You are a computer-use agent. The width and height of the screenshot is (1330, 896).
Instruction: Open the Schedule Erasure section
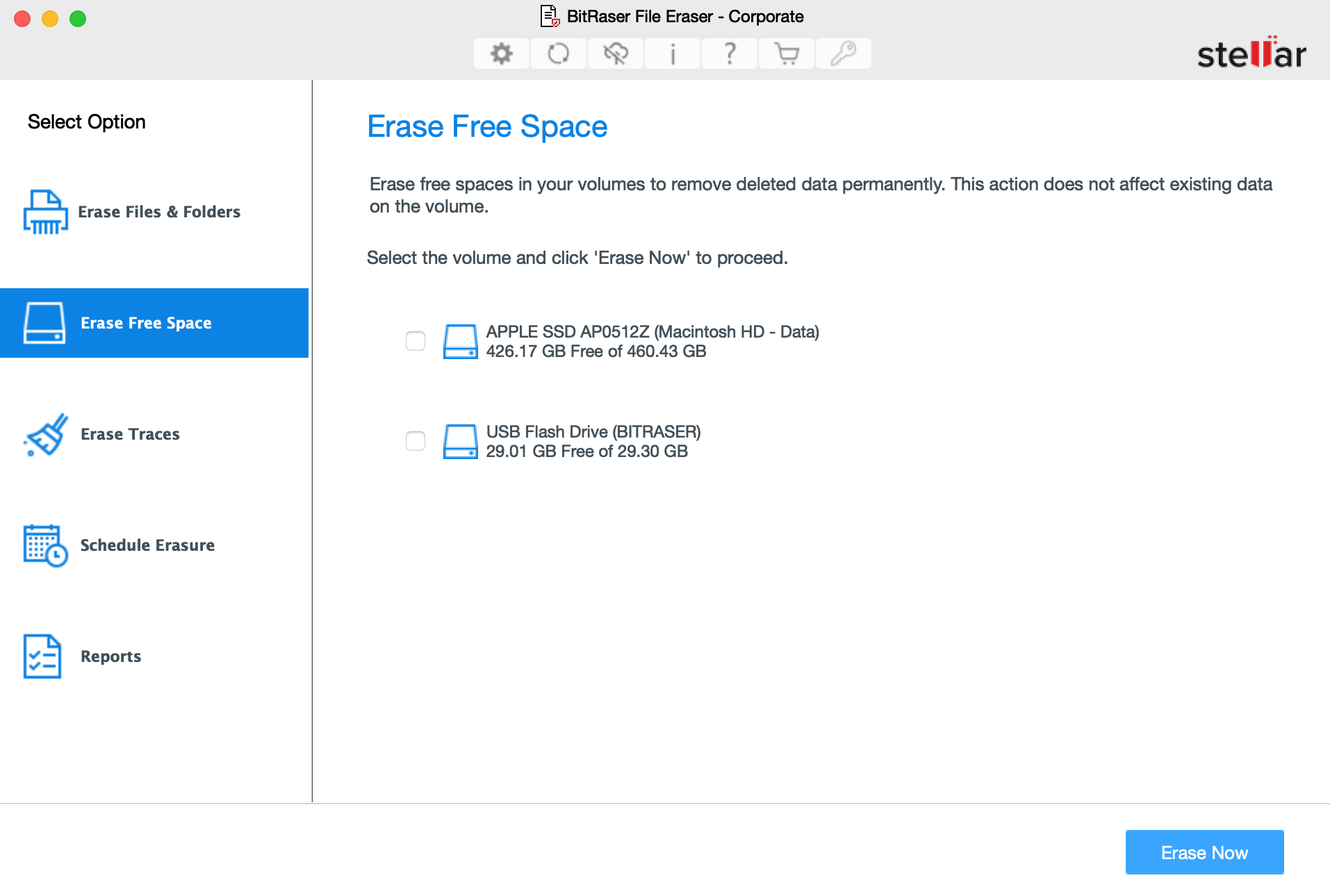click(154, 545)
